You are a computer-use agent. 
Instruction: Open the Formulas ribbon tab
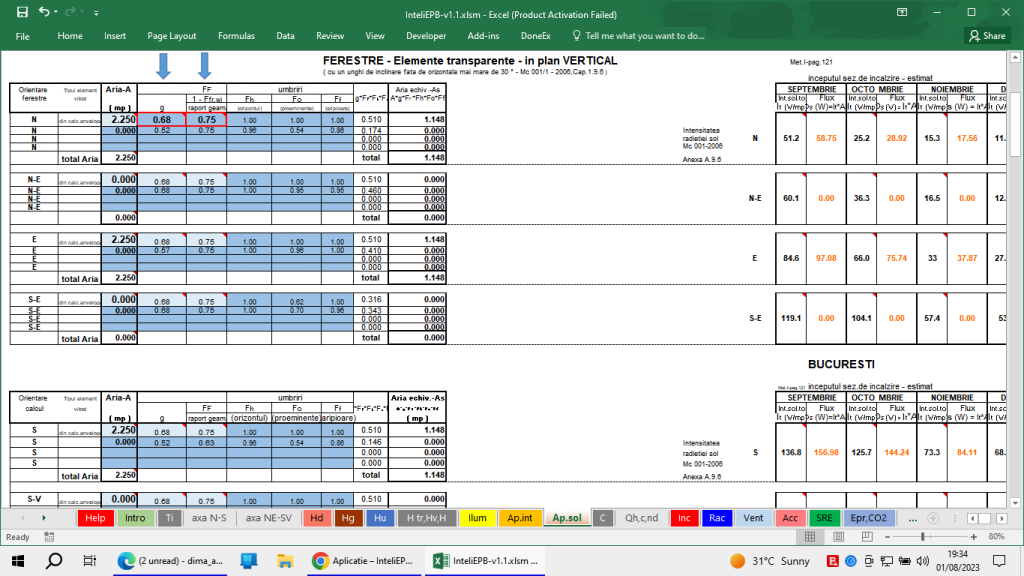(x=236, y=35)
